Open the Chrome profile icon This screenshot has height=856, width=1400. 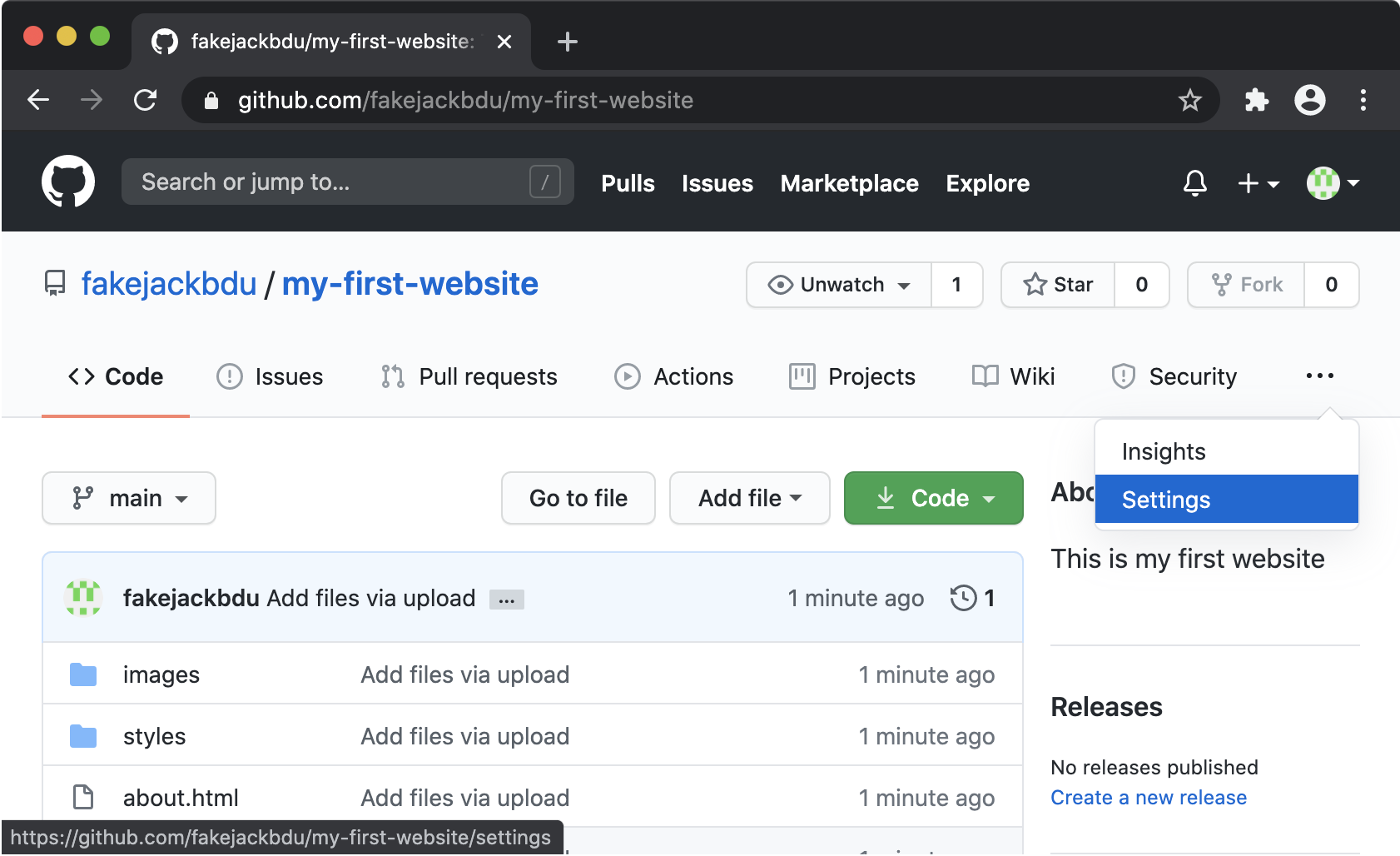tap(1309, 100)
